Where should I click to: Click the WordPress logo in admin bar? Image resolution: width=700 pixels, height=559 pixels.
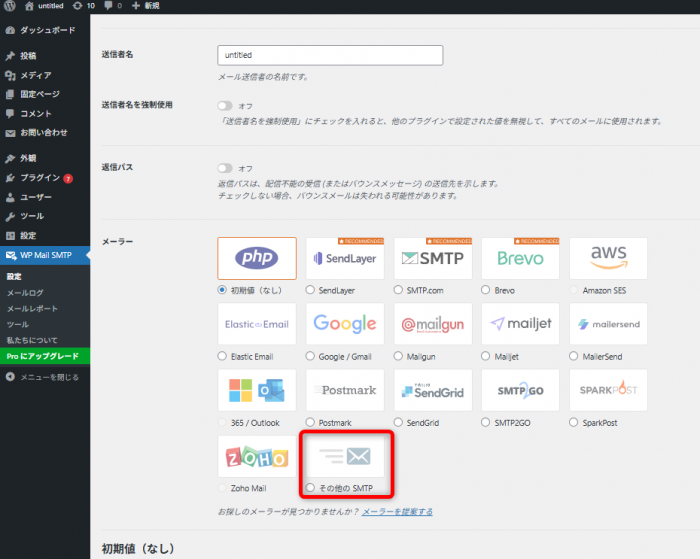coord(9,6)
